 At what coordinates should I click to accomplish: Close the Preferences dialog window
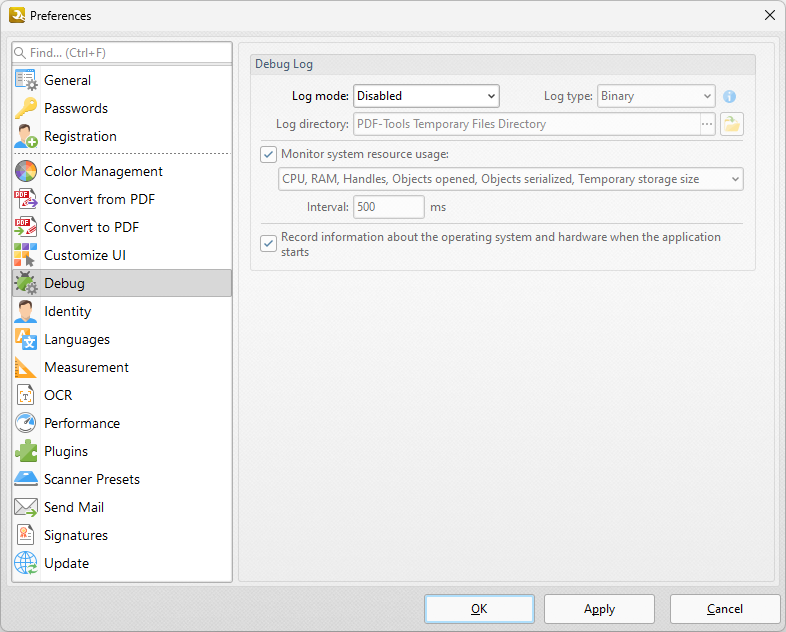(770, 15)
